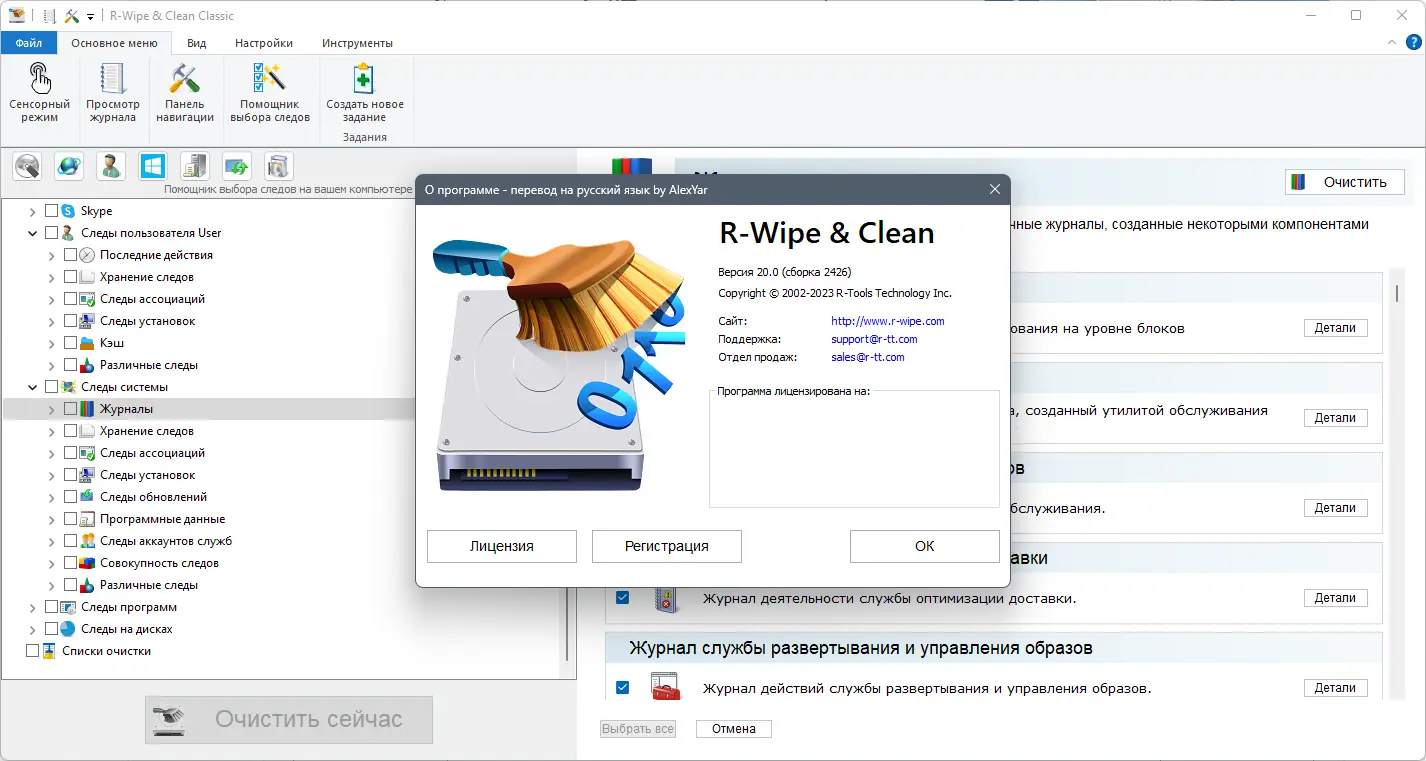Screen dimensions: 1426x761
Task: Click the Совокупность следов icon
Action: pos(87,563)
